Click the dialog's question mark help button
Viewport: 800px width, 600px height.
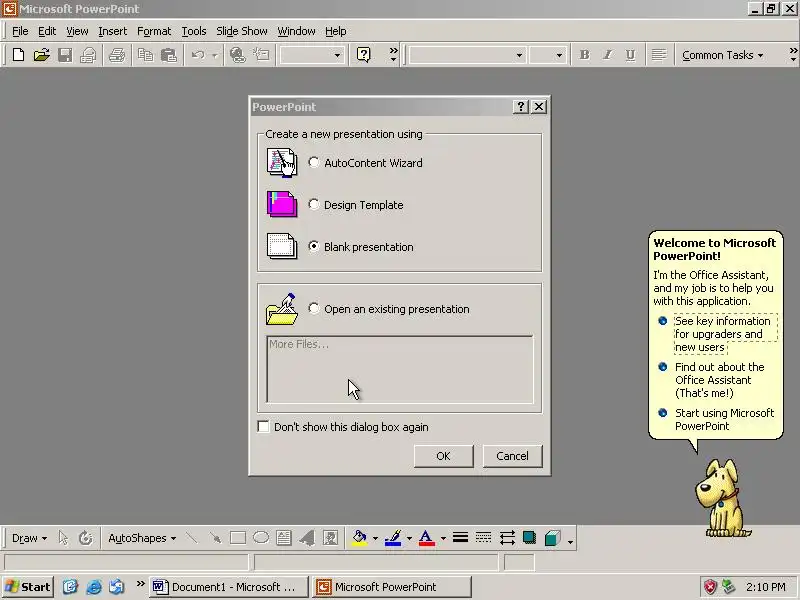tap(520, 107)
